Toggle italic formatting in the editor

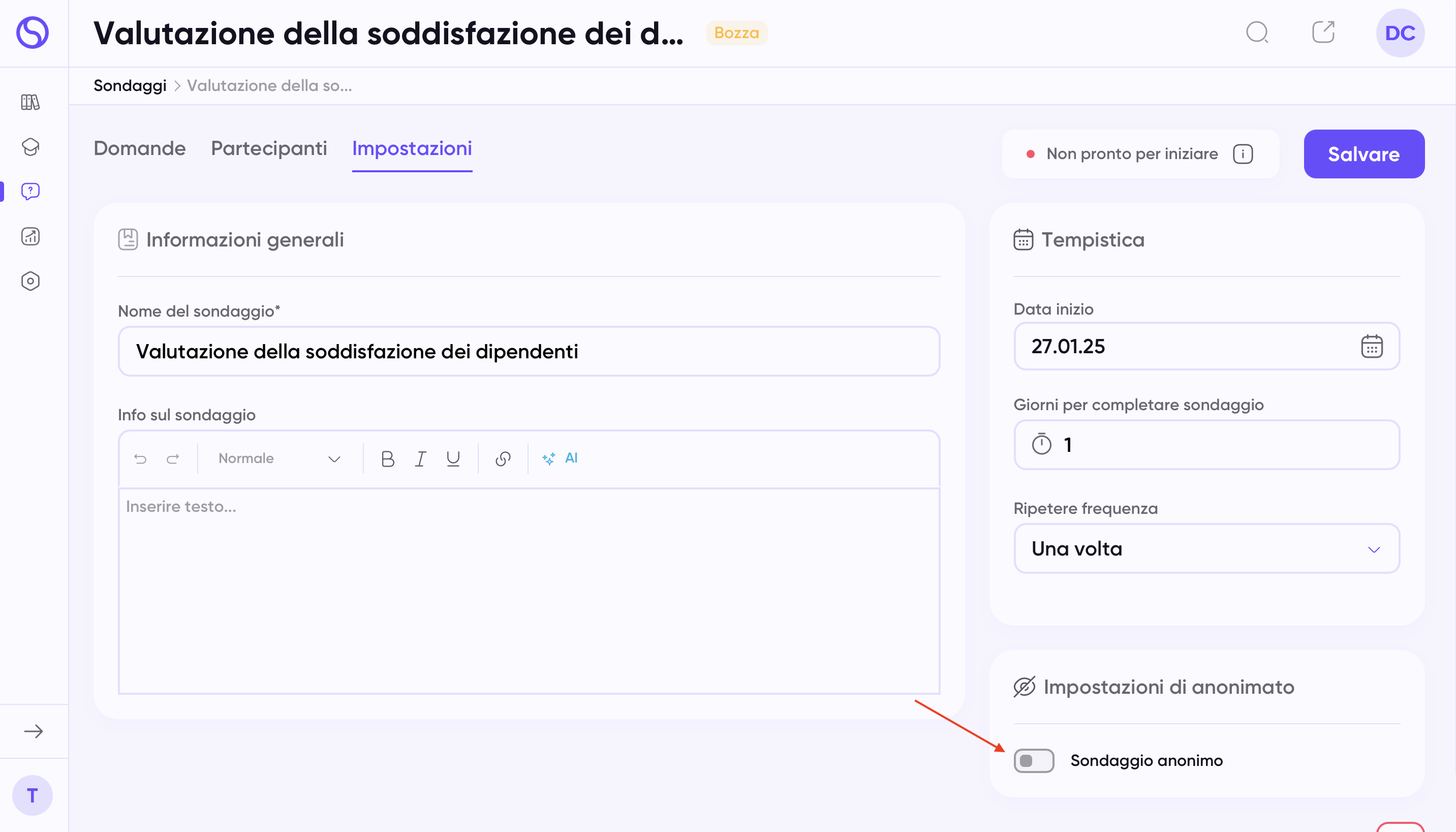(420, 458)
